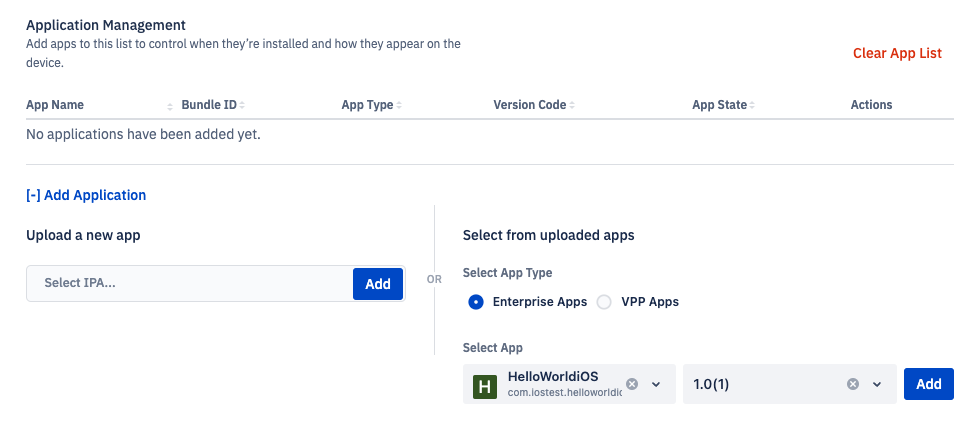Screen dimensions: 973x423
Task: Click the Select IPA input field
Action: coord(190,283)
